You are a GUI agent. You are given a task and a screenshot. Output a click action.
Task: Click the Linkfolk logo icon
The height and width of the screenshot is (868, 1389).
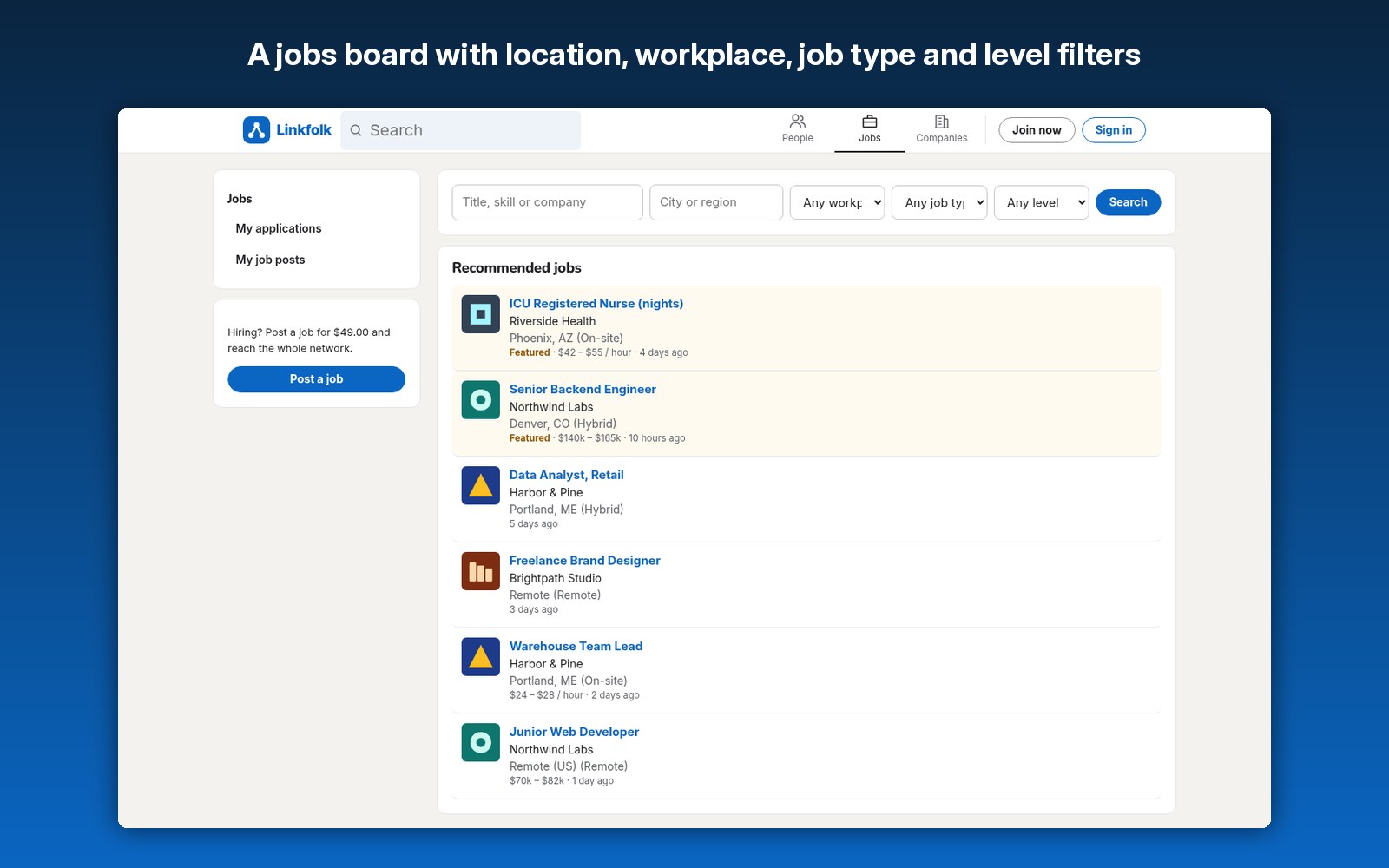(256, 130)
